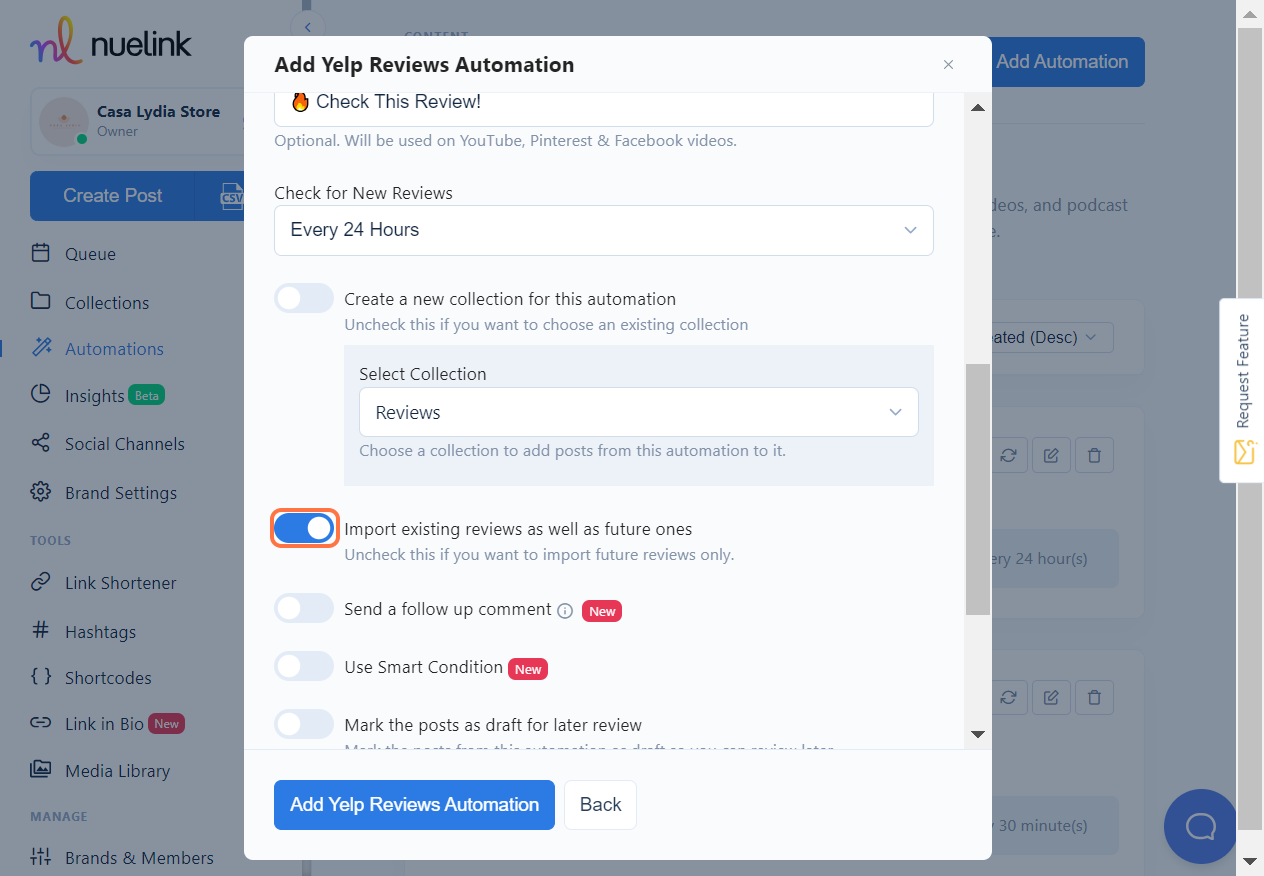Click the Create Post button
Image resolution: width=1264 pixels, height=876 pixels.
pyautogui.click(x=112, y=196)
